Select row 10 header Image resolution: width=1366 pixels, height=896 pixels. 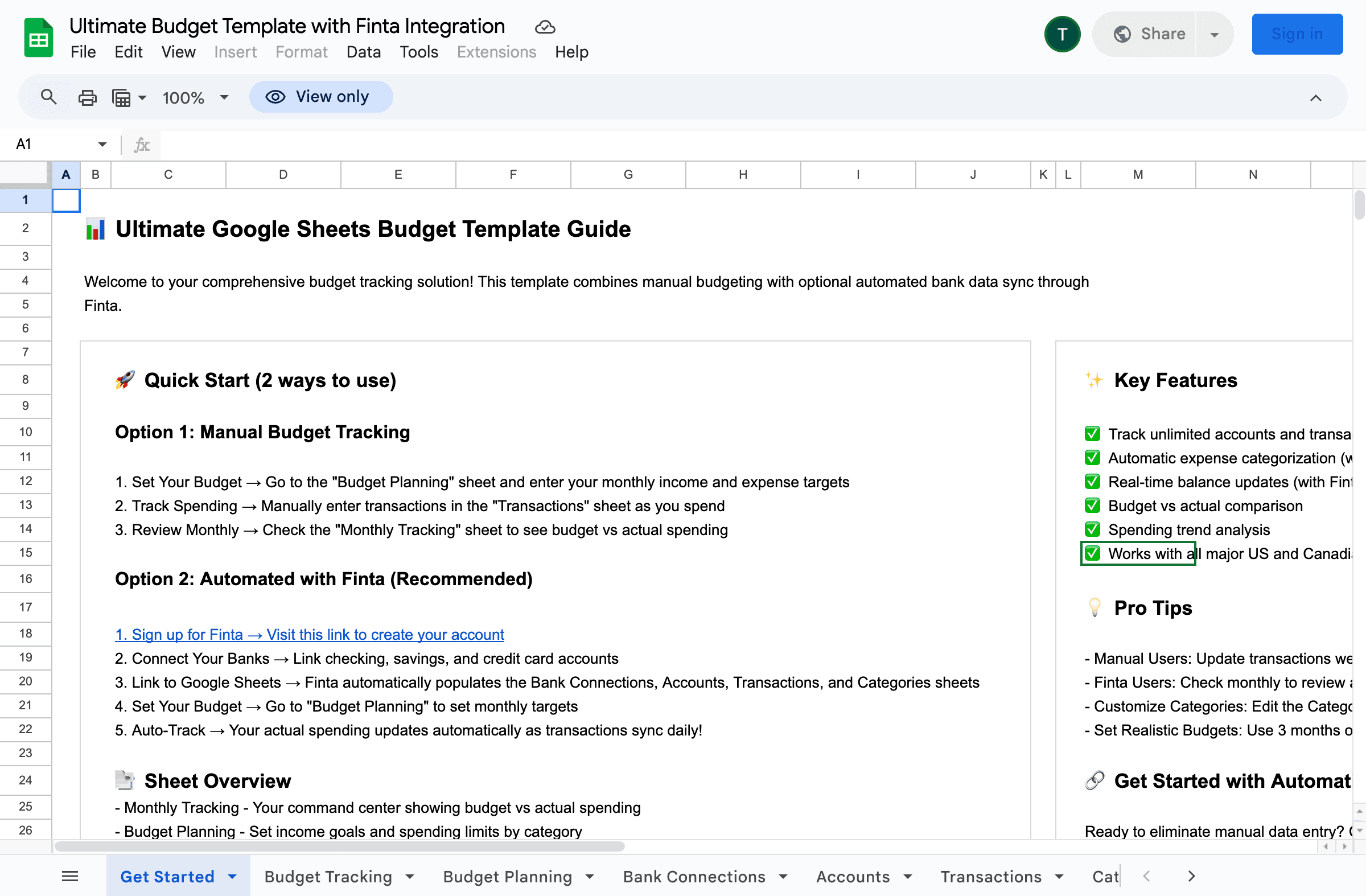pos(25,431)
